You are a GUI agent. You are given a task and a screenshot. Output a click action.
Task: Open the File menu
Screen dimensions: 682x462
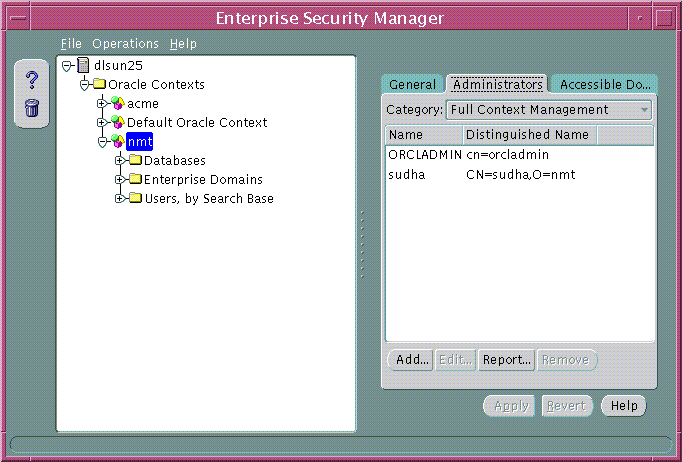[70, 44]
